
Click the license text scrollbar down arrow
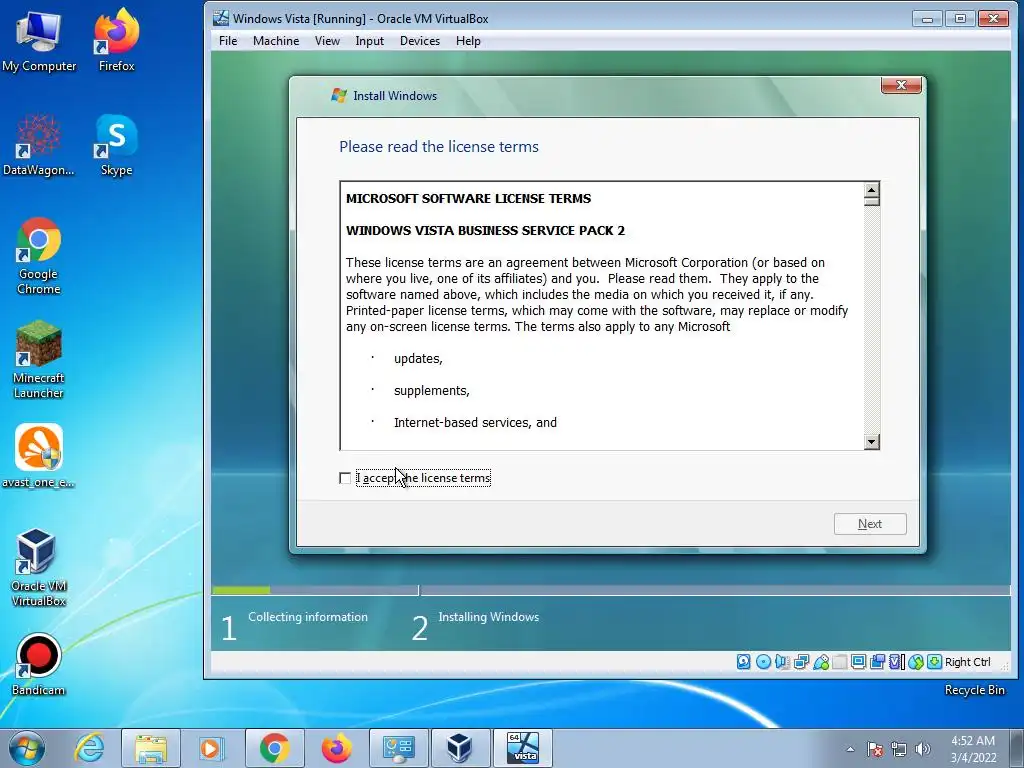[x=871, y=442]
